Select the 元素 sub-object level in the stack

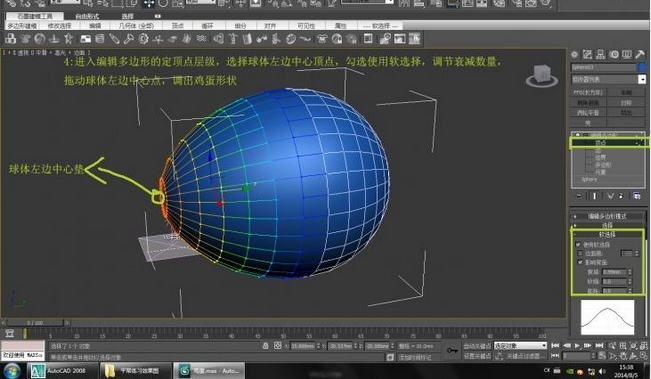[x=600, y=172]
